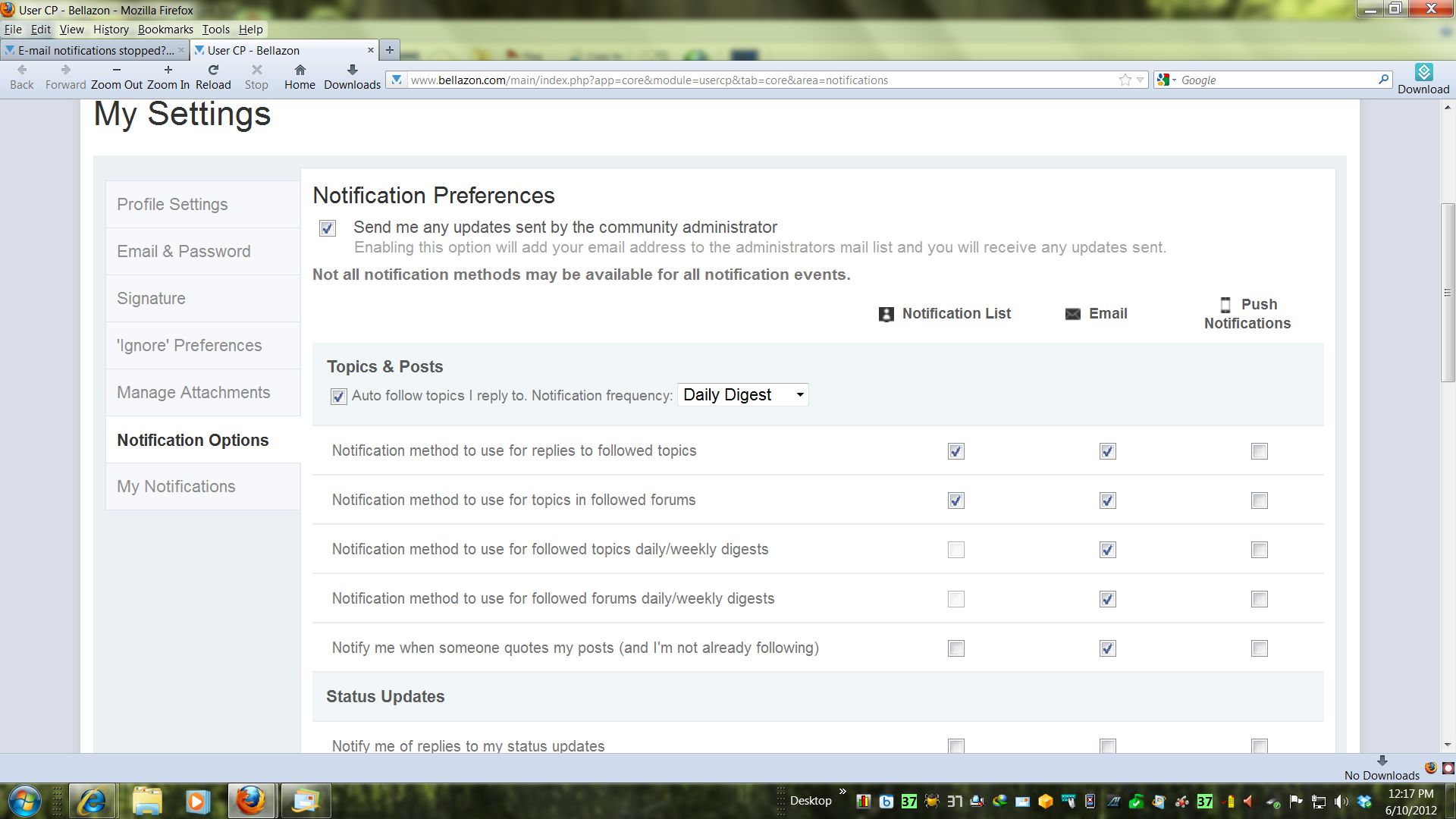Viewport: 1456px width, 819px height.
Task: Click the bookmark star in address bar
Action: (1125, 80)
